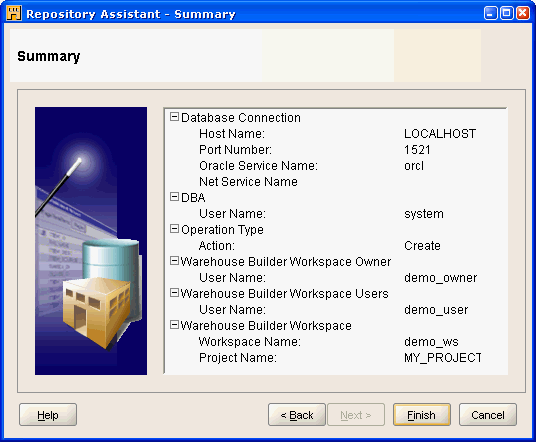This screenshot has height=442, width=536.
Task: Select User Name: label under Workspace Users
Action: pos(232,310)
